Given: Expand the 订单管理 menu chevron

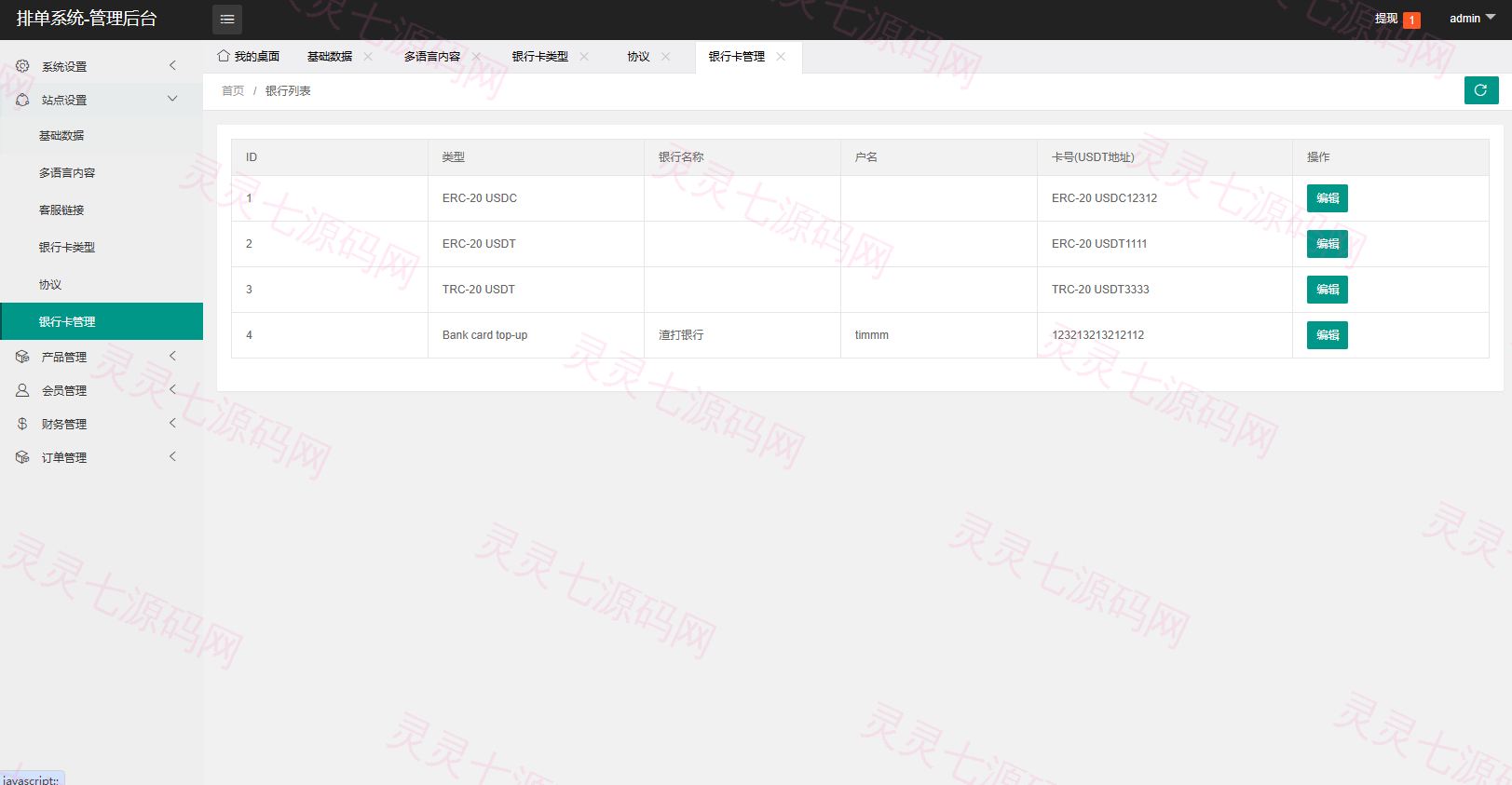Looking at the screenshot, I should [172, 456].
